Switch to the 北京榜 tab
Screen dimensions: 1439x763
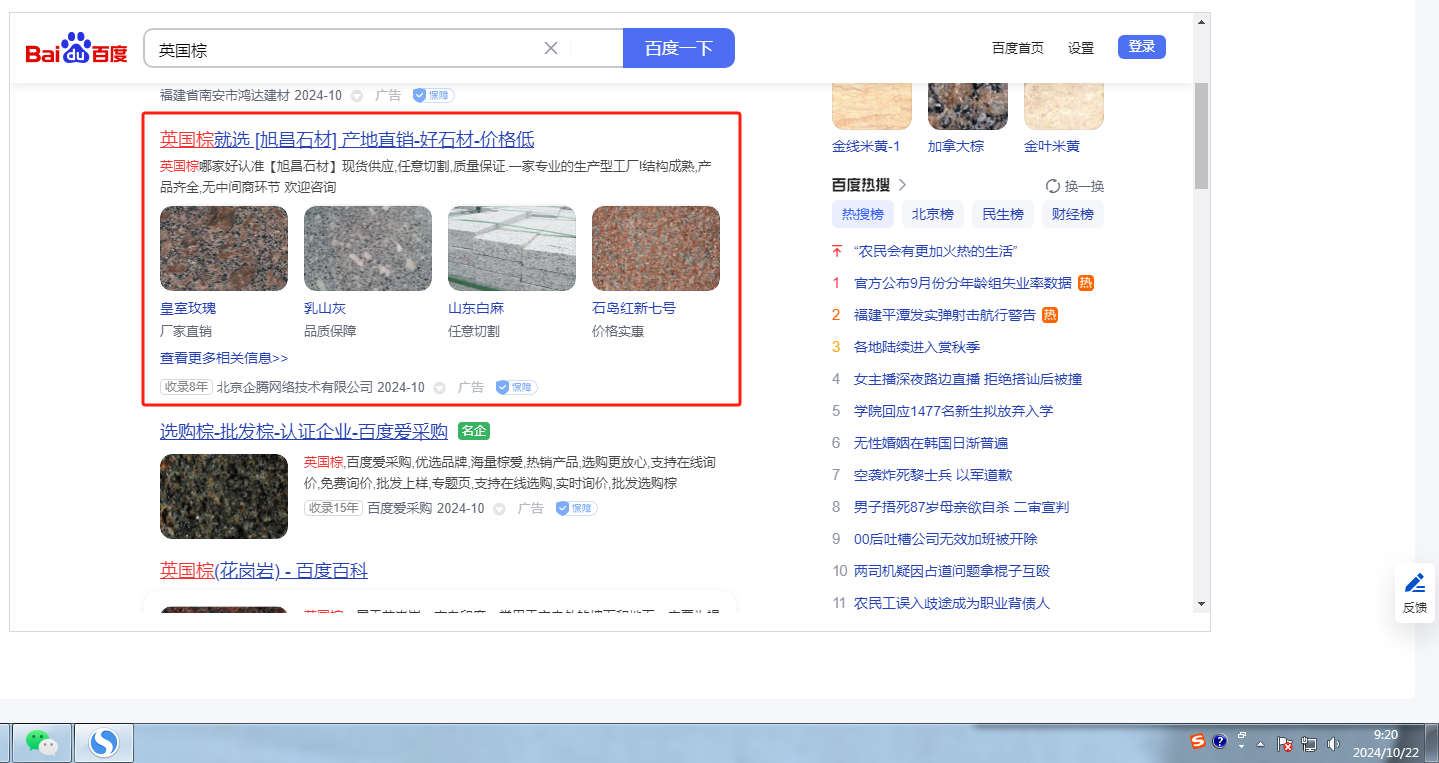933,214
